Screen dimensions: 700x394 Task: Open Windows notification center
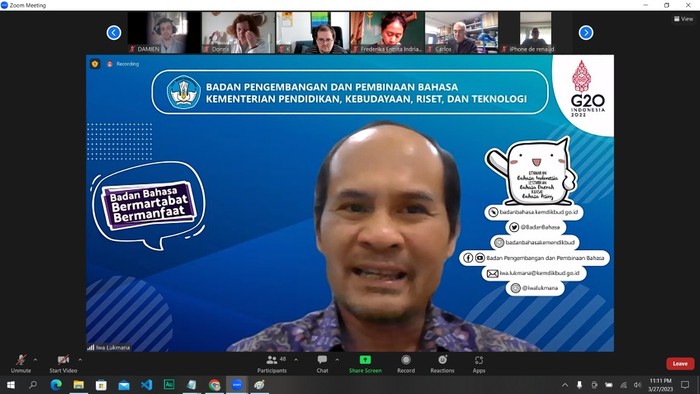(x=685, y=385)
